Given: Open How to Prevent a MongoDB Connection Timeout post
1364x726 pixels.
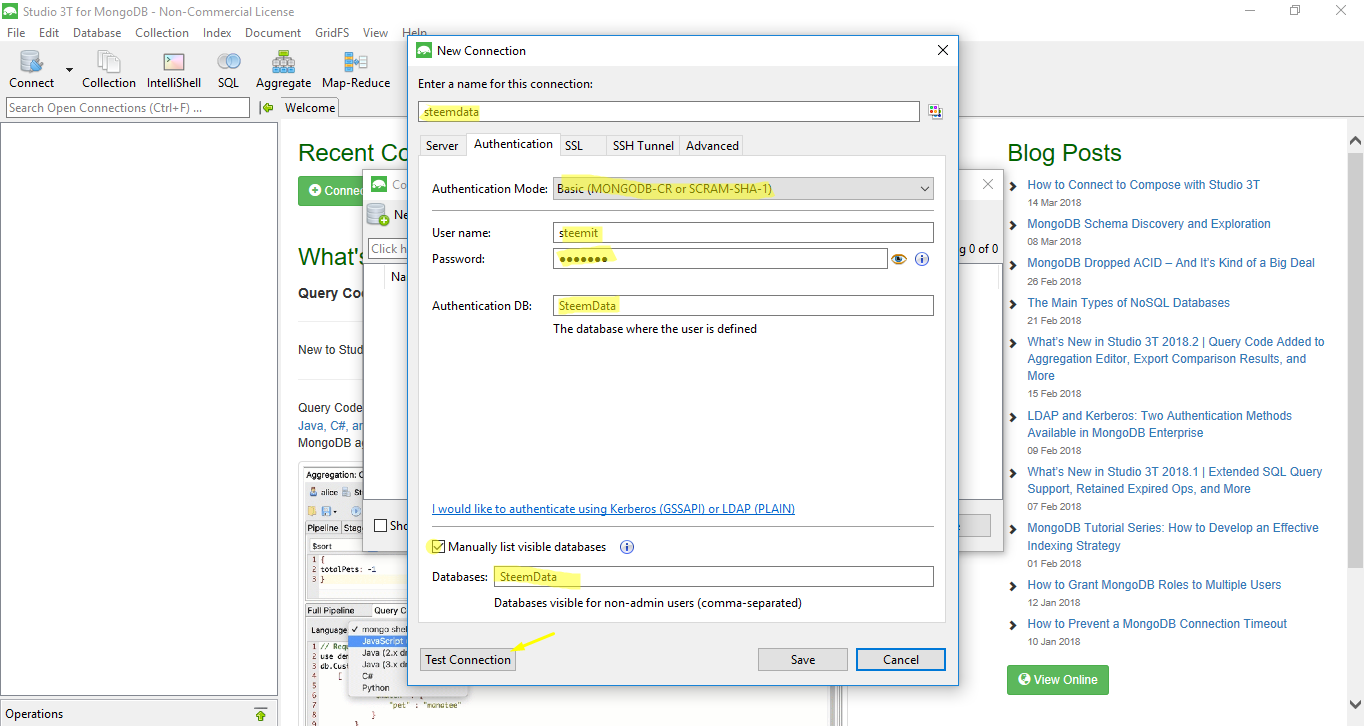Looking at the screenshot, I should (x=1157, y=624).
